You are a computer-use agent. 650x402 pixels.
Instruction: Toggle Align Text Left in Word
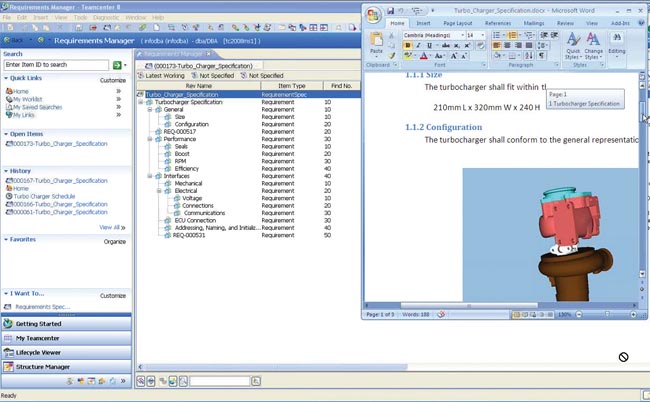pos(497,46)
